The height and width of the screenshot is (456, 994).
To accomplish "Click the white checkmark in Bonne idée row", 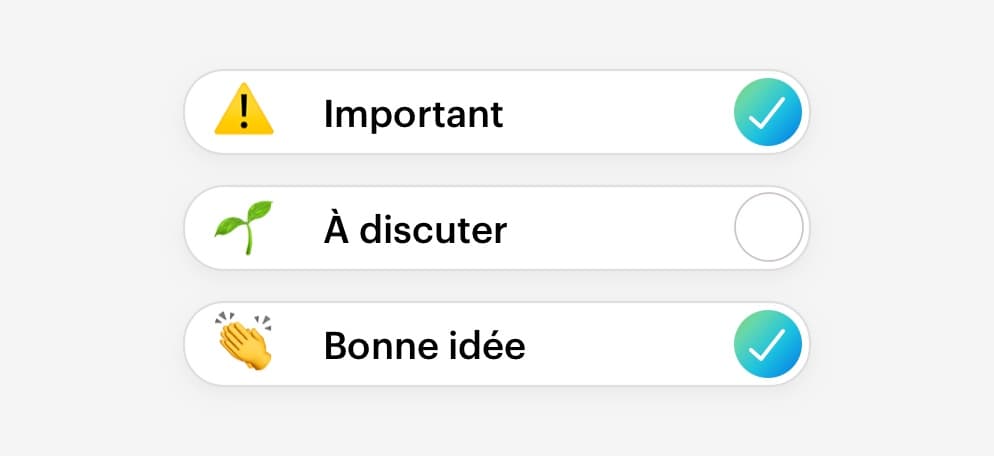I will 767,344.
